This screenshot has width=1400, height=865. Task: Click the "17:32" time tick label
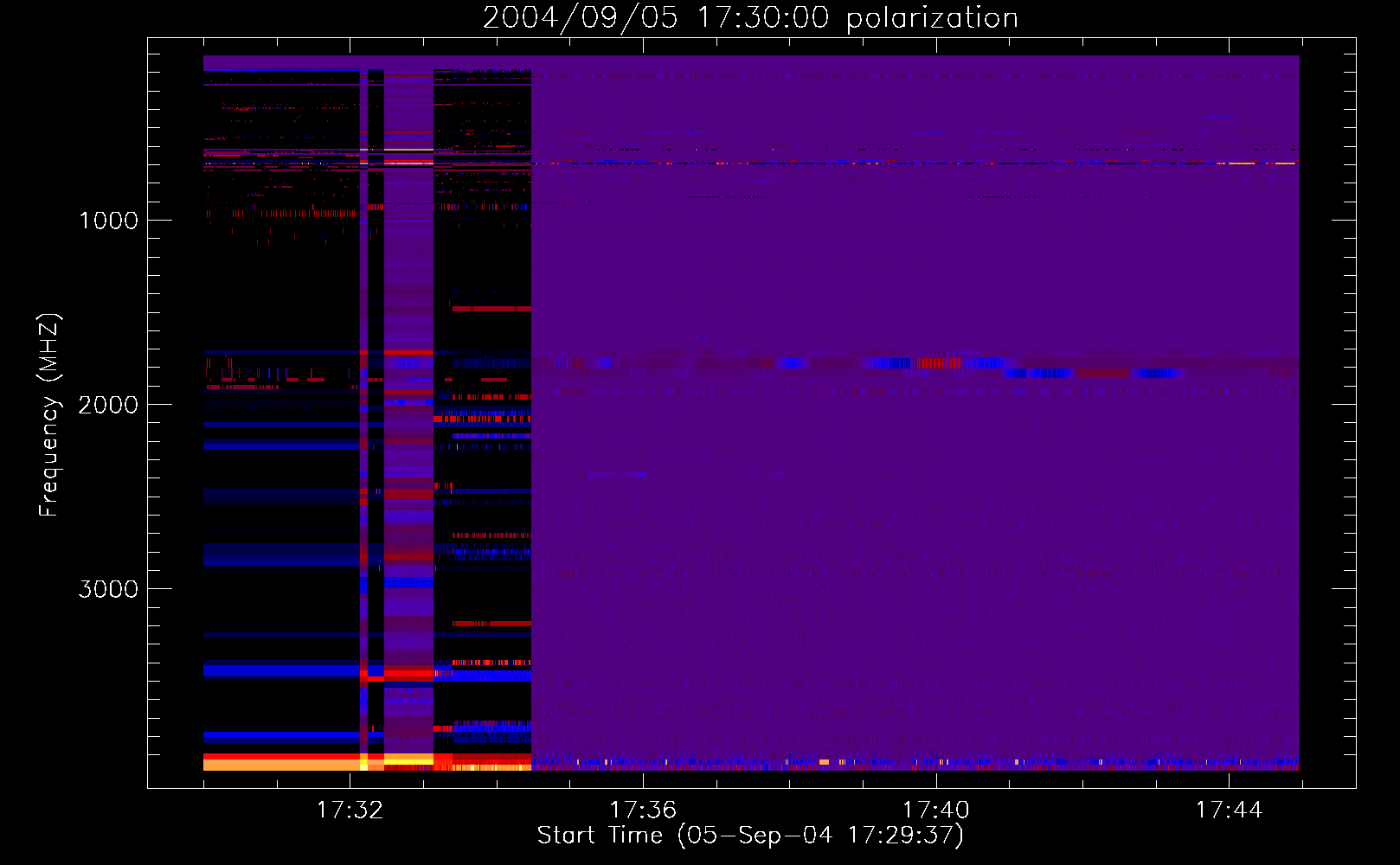pyautogui.click(x=350, y=811)
